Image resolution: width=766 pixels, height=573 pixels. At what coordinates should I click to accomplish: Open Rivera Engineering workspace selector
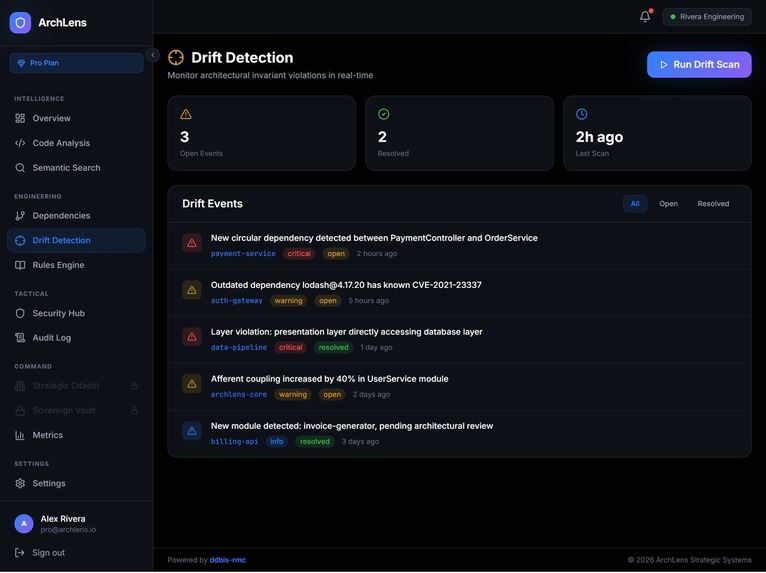pos(707,17)
